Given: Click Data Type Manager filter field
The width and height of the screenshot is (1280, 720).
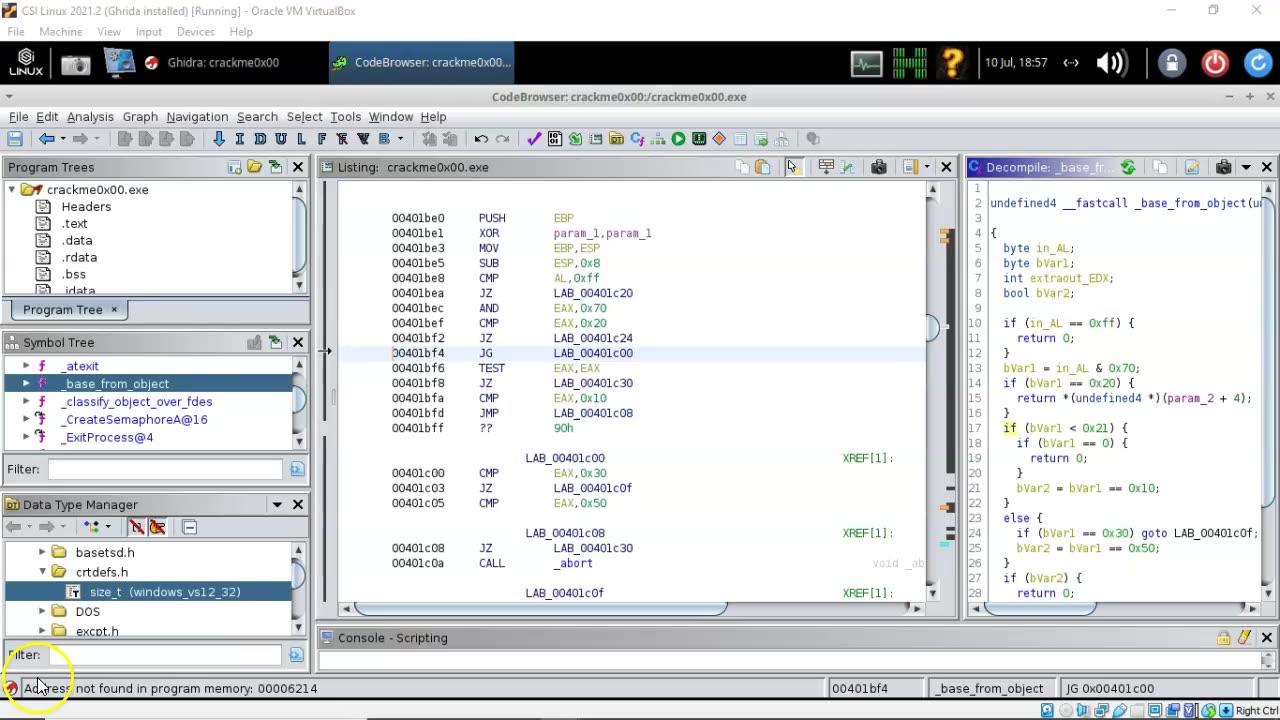Looking at the screenshot, I should pos(166,655).
